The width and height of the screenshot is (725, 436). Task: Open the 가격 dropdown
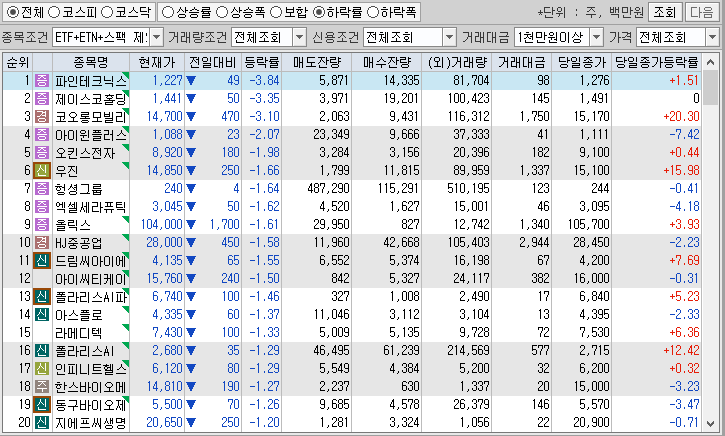pos(713,37)
